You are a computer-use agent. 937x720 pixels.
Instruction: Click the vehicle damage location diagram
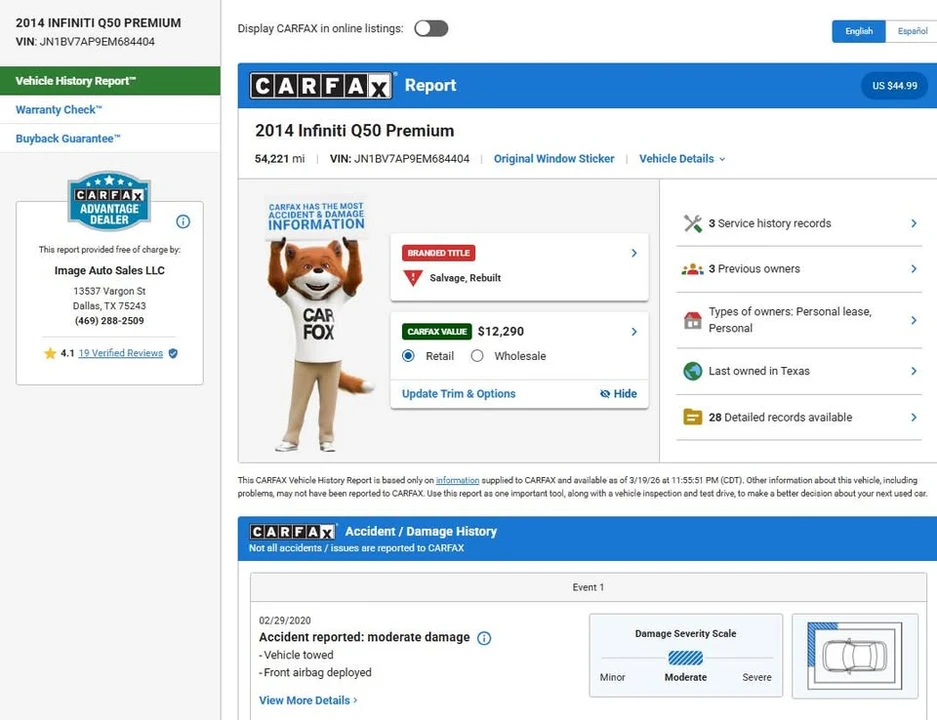click(855, 656)
